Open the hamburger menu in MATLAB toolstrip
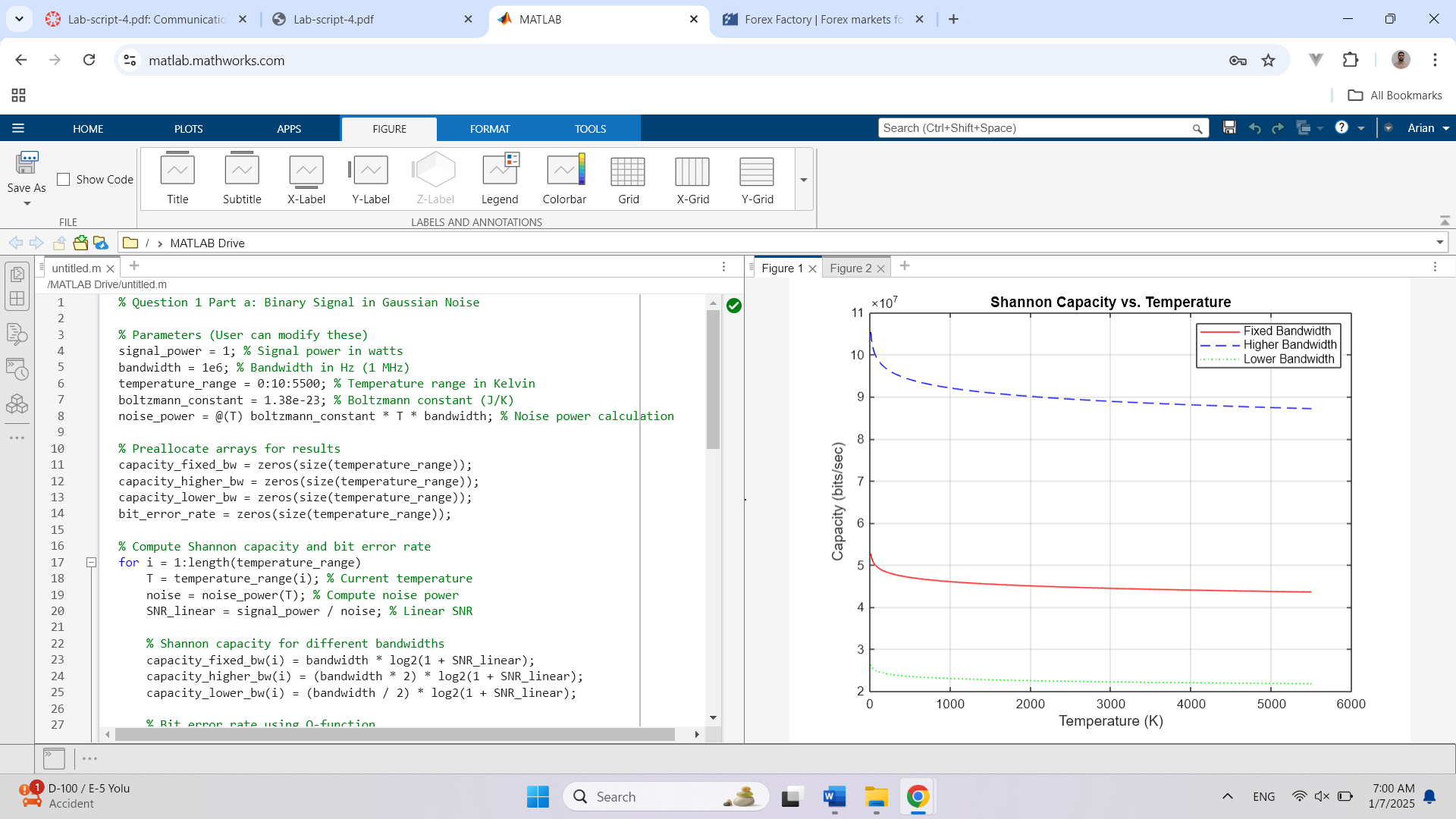The image size is (1456, 819). 18,128
